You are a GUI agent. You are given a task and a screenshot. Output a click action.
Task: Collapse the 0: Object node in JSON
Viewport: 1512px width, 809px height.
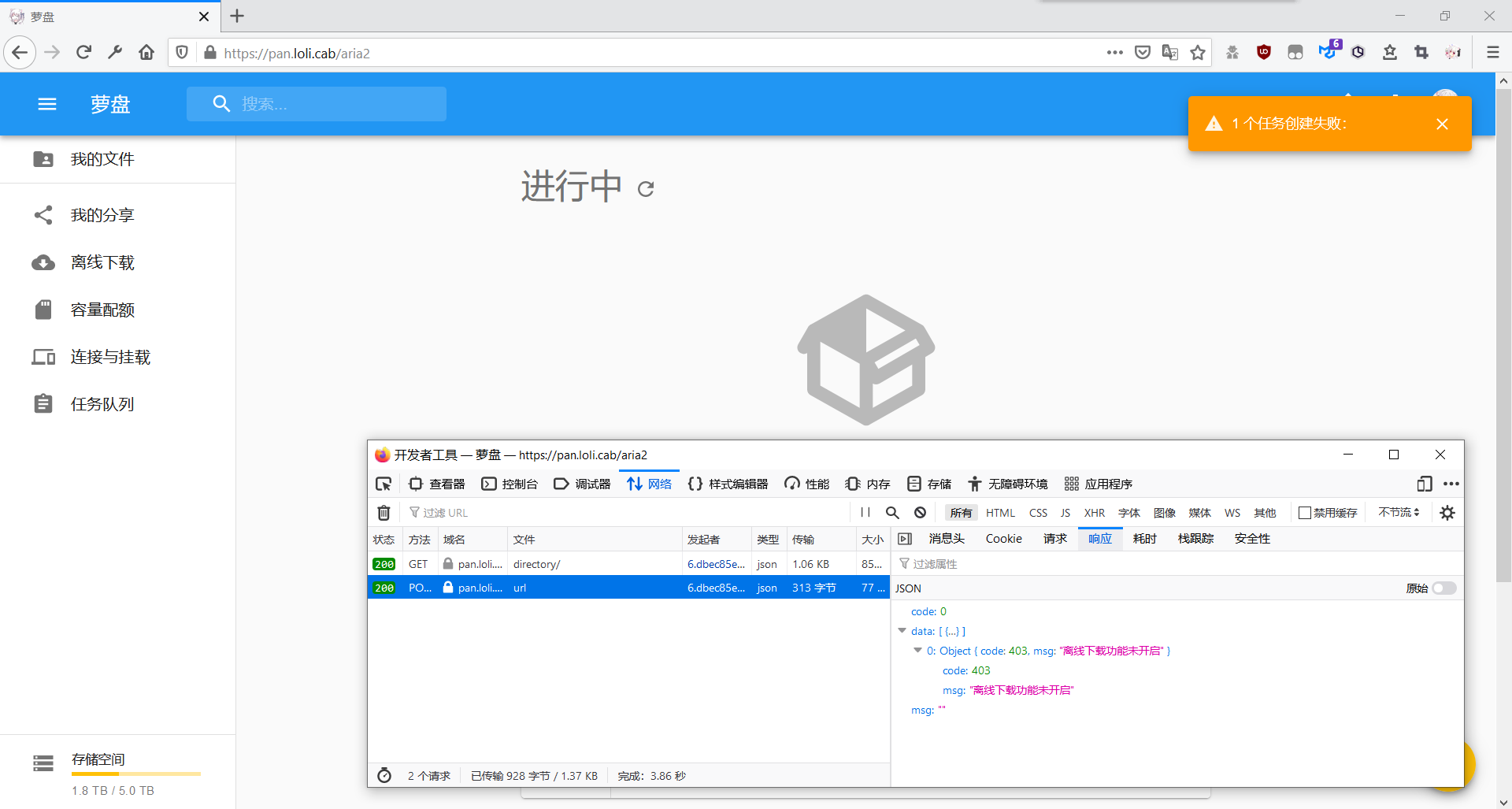pyautogui.click(x=917, y=651)
